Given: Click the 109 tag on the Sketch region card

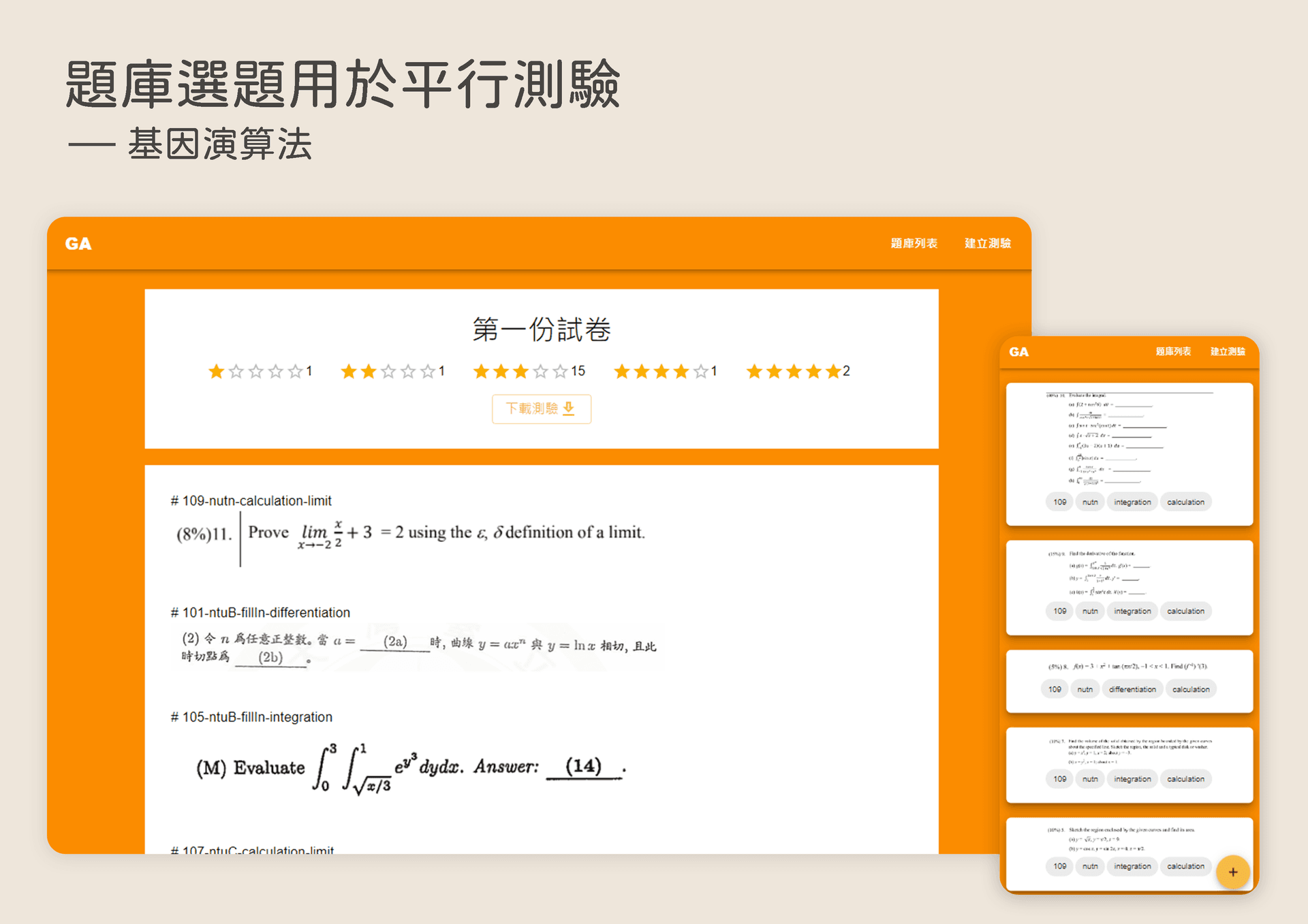Looking at the screenshot, I should tap(1059, 866).
